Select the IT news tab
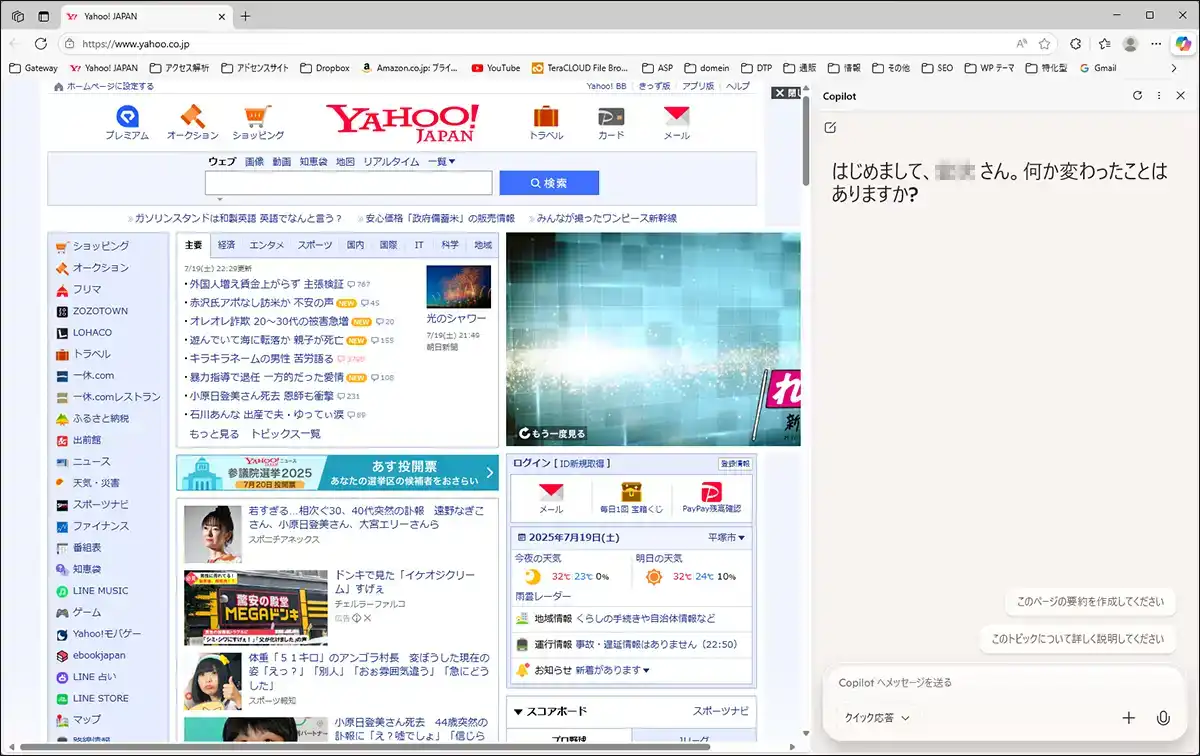 pyautogui.click(x=419, y=245)
